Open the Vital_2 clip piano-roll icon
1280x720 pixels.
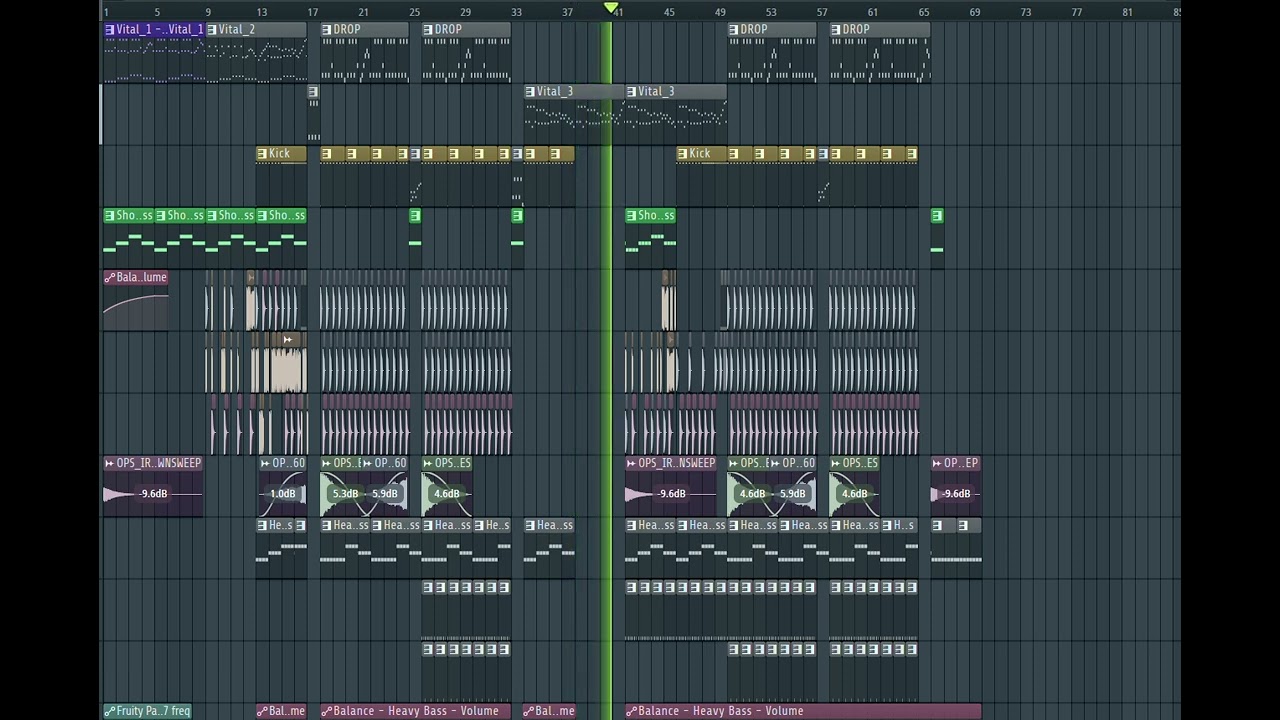click(x=212, y=29)
